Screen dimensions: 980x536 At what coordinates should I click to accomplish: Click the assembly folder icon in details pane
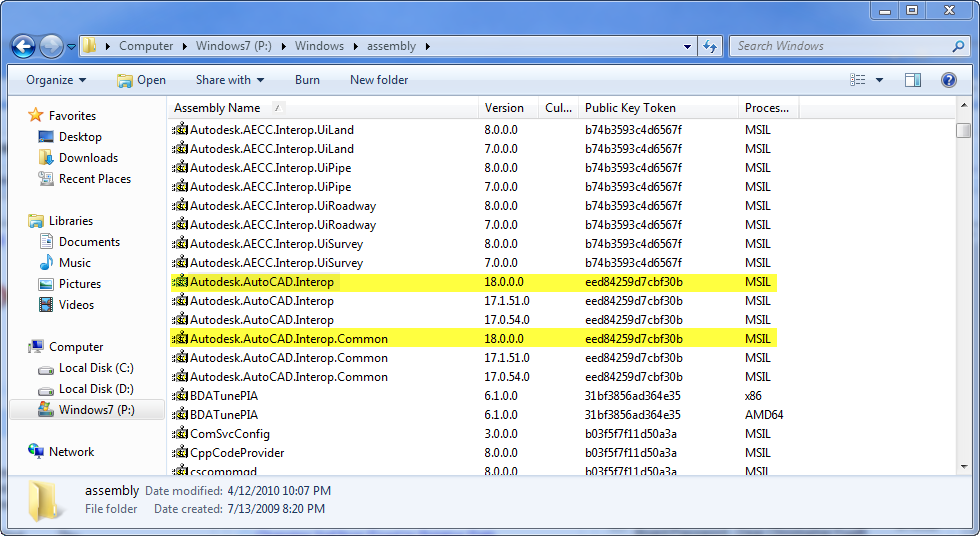tap(46, 500)
